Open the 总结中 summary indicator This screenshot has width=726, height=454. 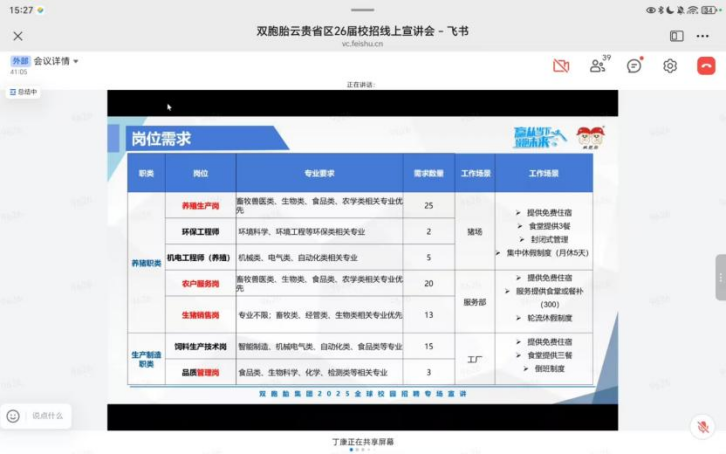pyautogui.click(x=22, y=92)
